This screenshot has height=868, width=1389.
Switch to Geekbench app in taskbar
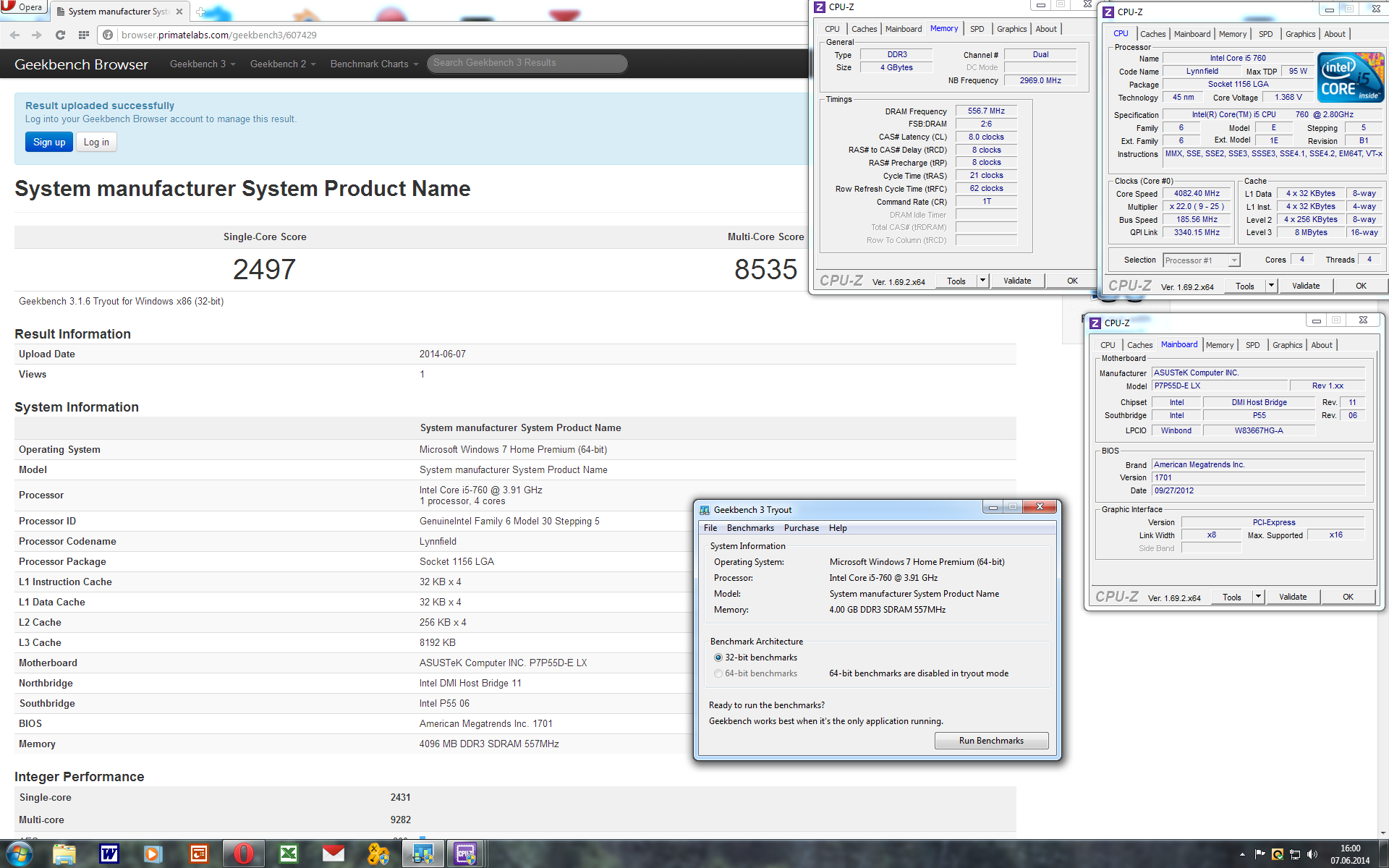(x=423, y=854)
